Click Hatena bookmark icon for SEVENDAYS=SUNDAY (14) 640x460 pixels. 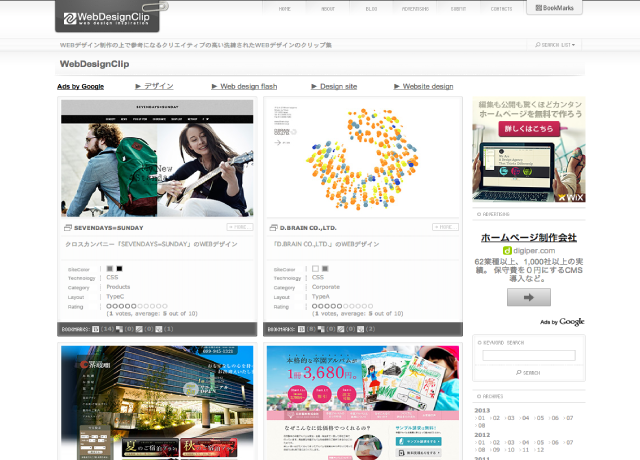[96, 329]
